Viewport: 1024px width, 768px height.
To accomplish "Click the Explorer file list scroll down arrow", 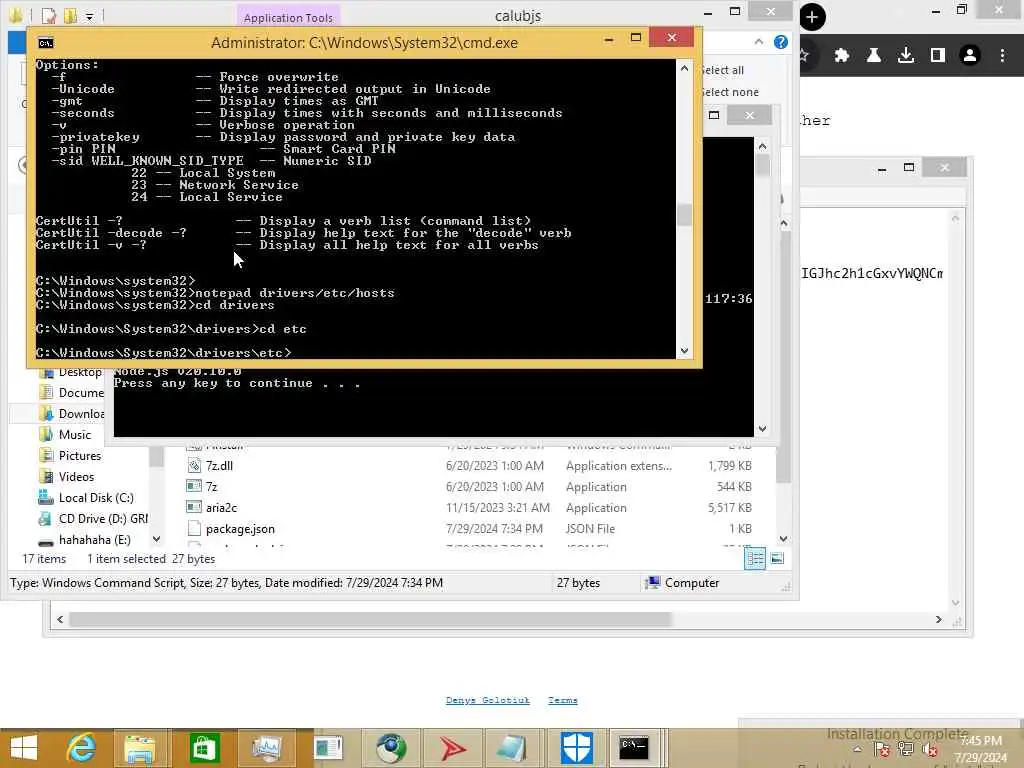I will pyautogui.click(x=784, y=539).
